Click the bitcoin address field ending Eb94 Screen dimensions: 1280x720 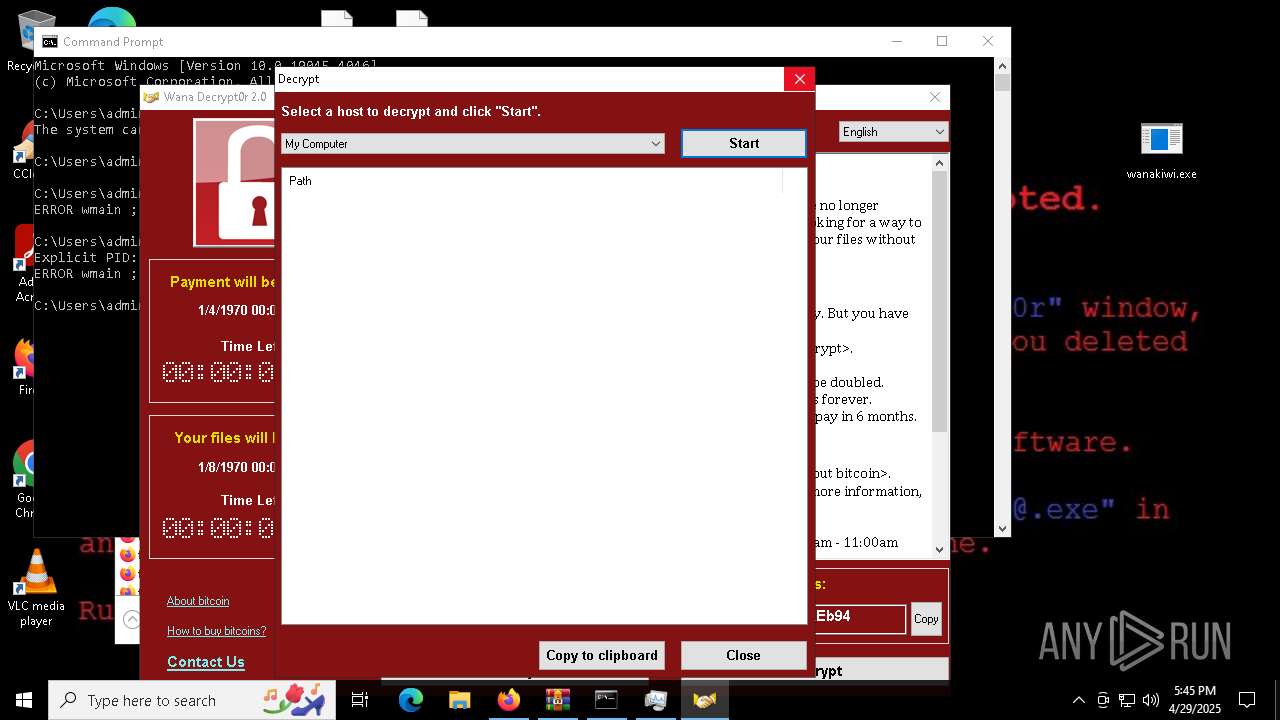pos(860,617)
